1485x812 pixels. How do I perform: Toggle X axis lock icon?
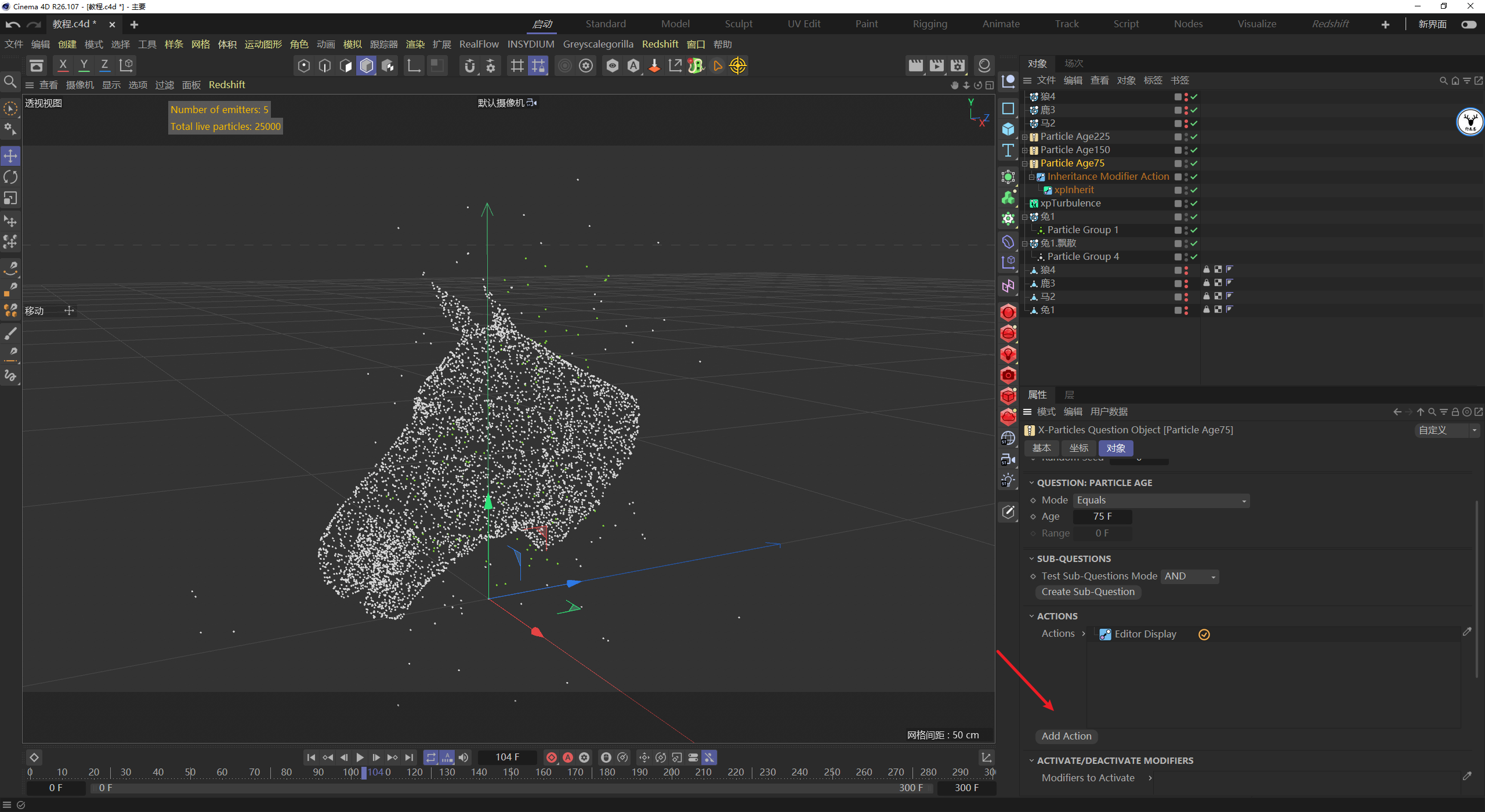click(x=63, y=65)
